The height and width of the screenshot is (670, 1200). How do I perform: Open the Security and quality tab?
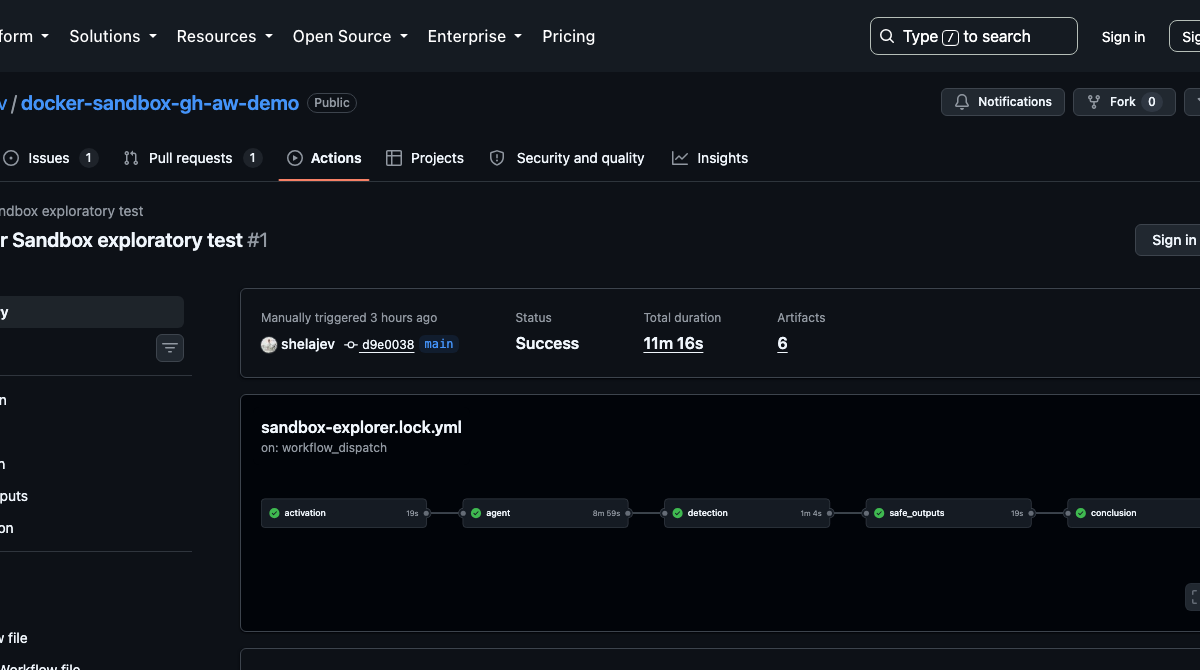(x=567, y=158)
